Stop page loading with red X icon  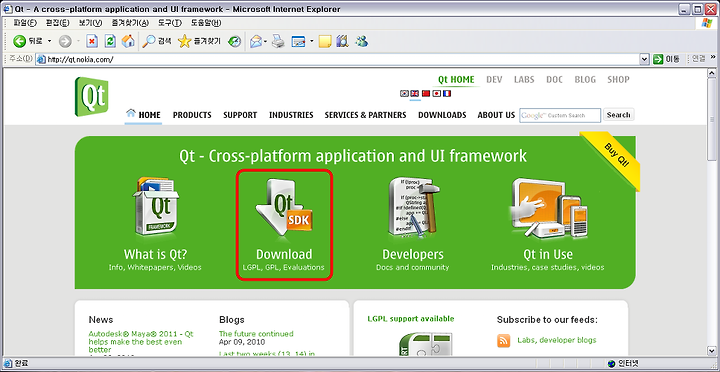92,42
